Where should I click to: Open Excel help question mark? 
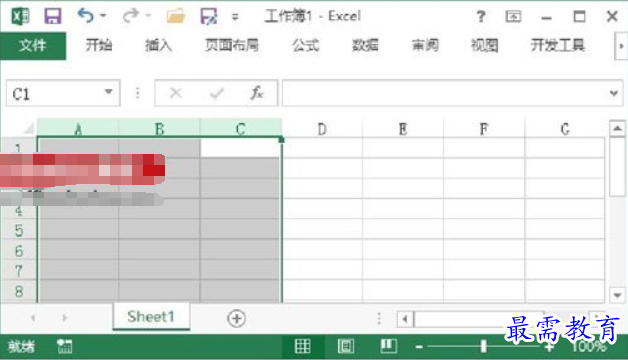481,16
